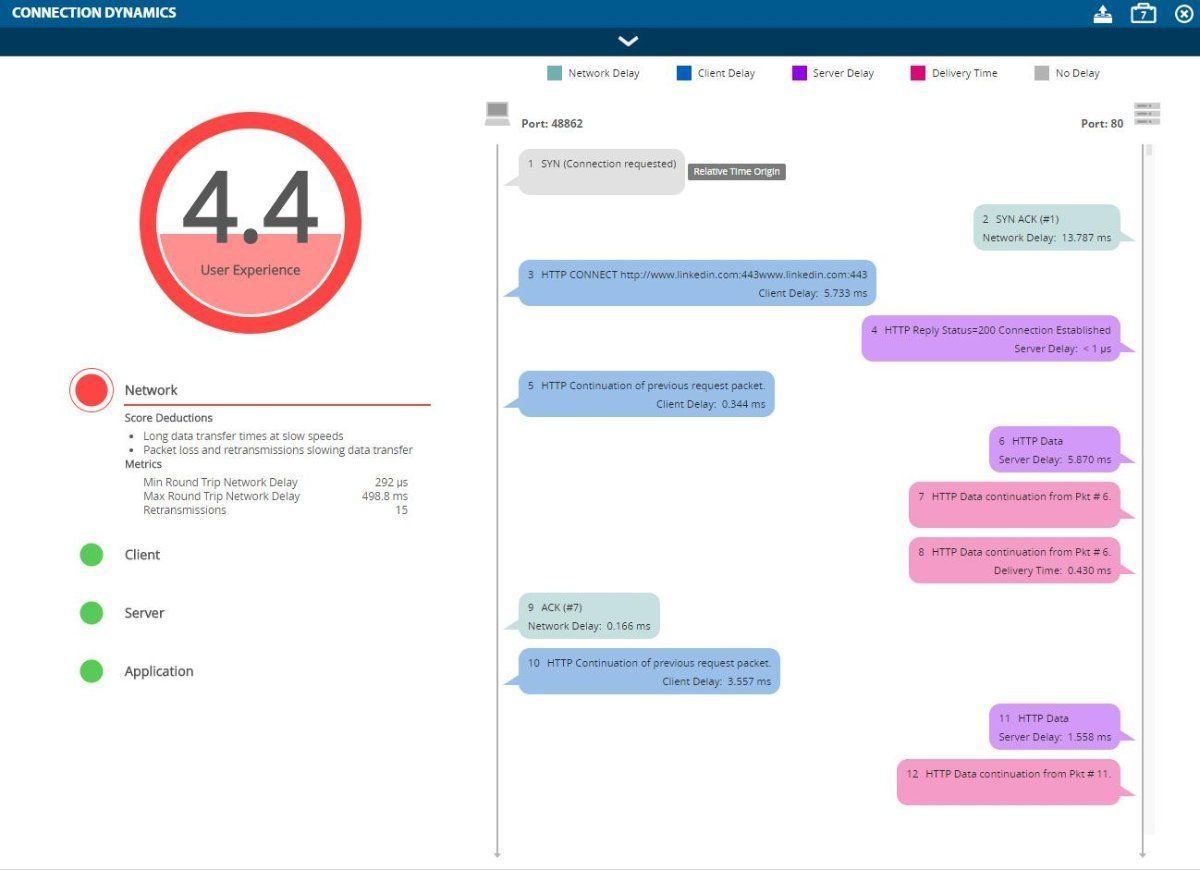The height and width of the screenshot is (870, 1200).
Task: Click the export/upload icon in header
Action: [x=1103, y=14]
